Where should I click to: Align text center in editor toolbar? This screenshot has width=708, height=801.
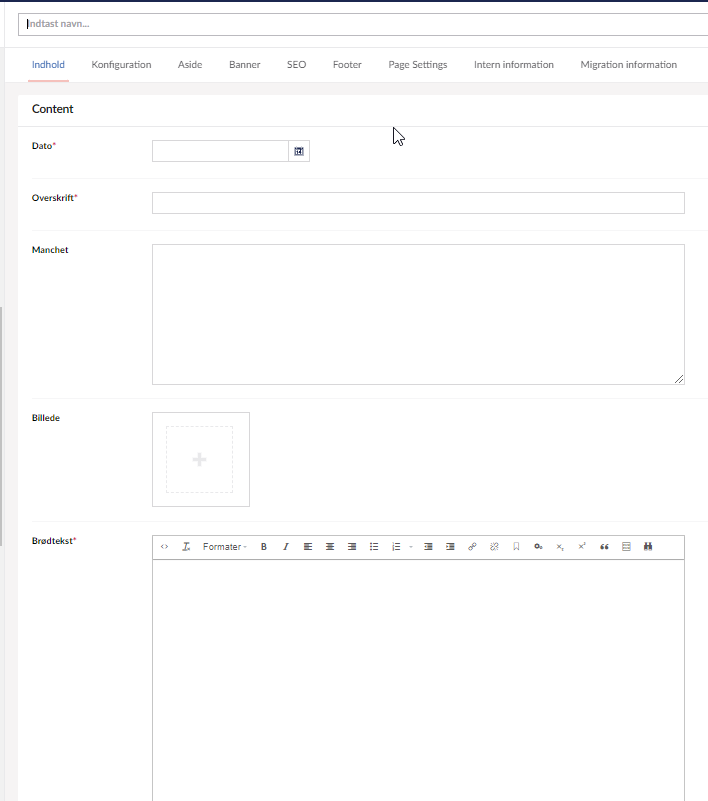(330, 547)
